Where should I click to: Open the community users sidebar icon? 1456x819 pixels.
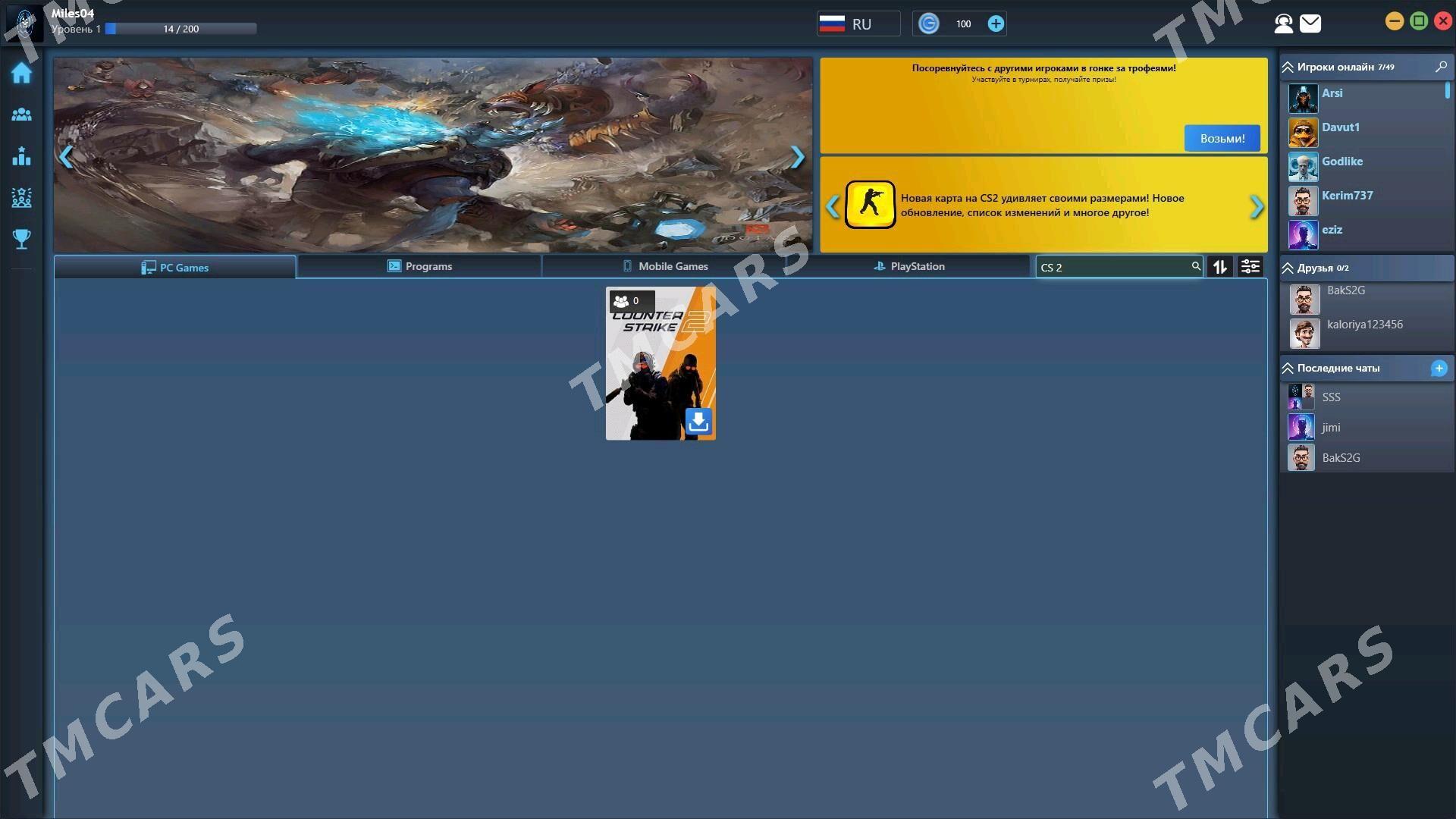click(x=21, y=115)
